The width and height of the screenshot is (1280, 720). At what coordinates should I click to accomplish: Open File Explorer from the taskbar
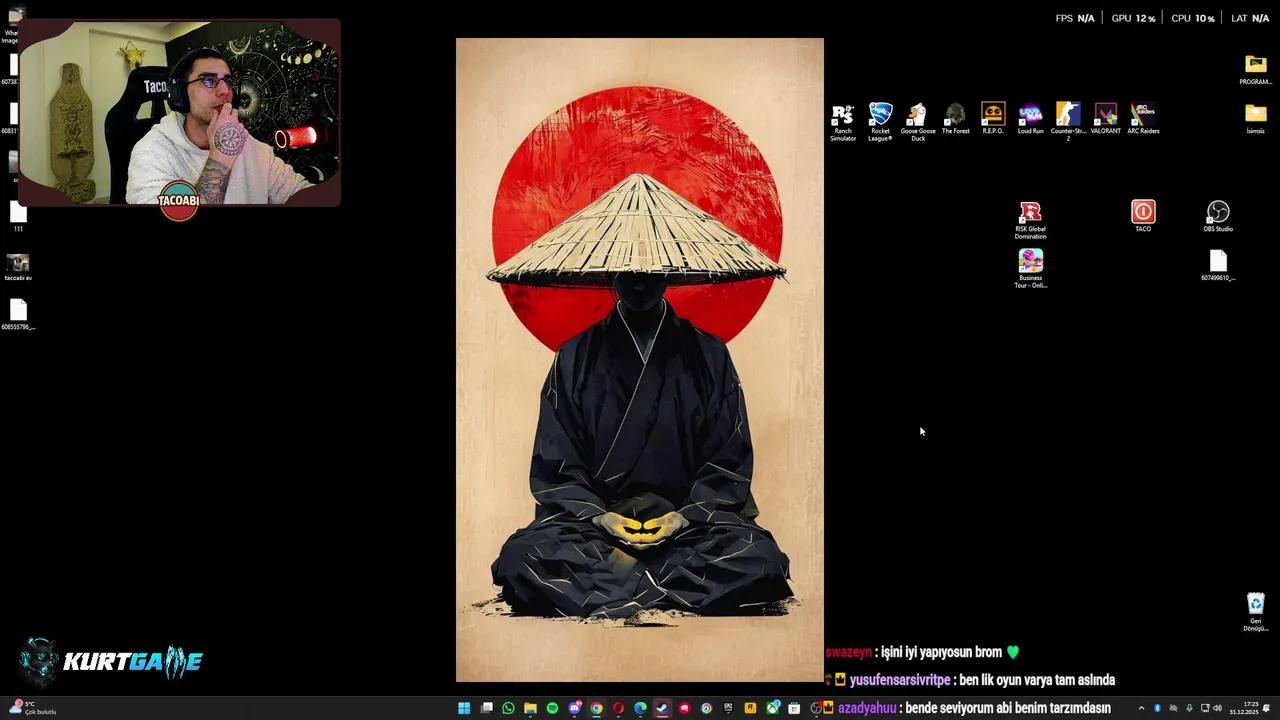click(530, 708)
